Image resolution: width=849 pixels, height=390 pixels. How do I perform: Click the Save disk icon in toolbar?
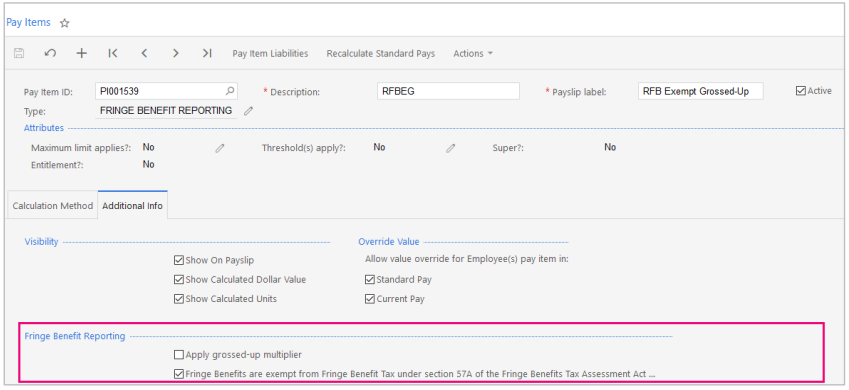point(19,53)
